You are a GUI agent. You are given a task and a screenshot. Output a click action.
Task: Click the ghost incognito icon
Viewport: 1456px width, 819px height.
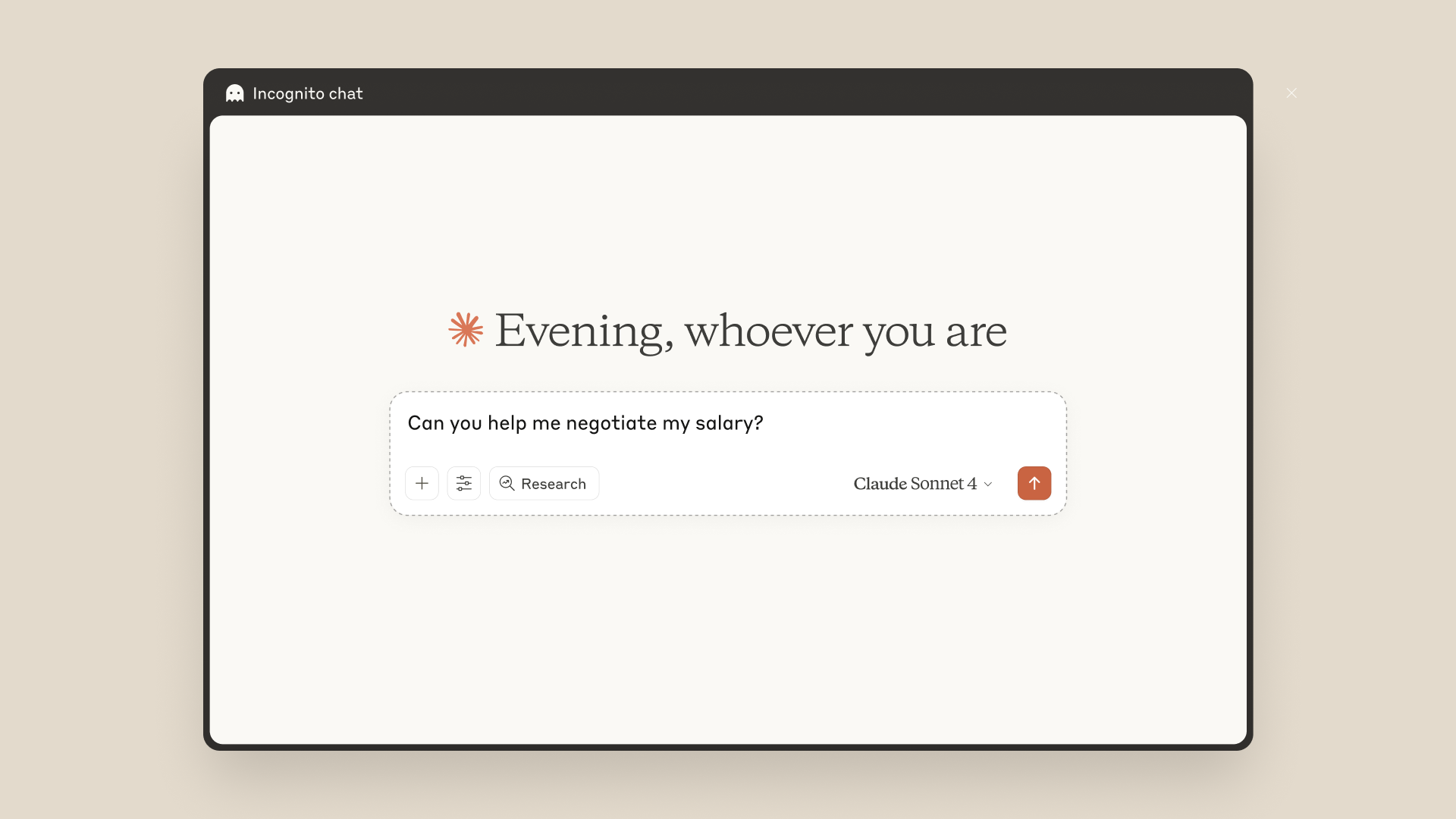[x=235, y=93]
